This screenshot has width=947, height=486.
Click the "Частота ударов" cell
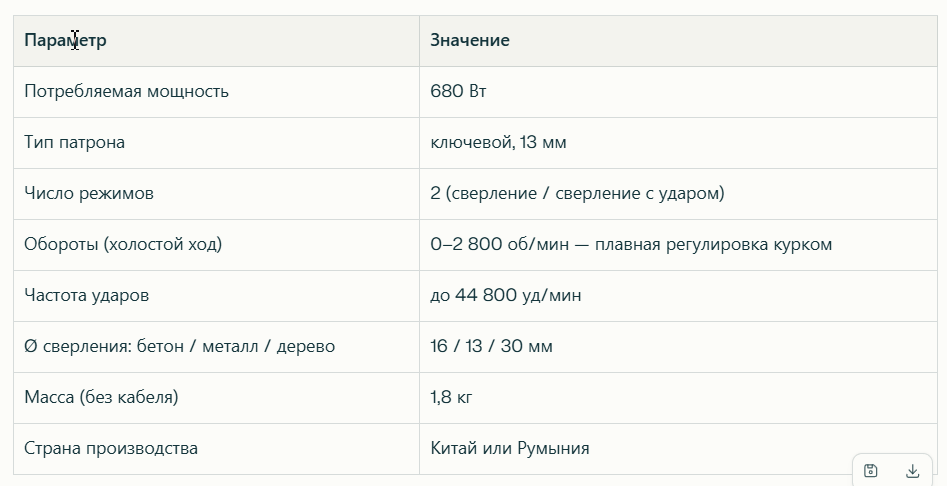[87, 296]
